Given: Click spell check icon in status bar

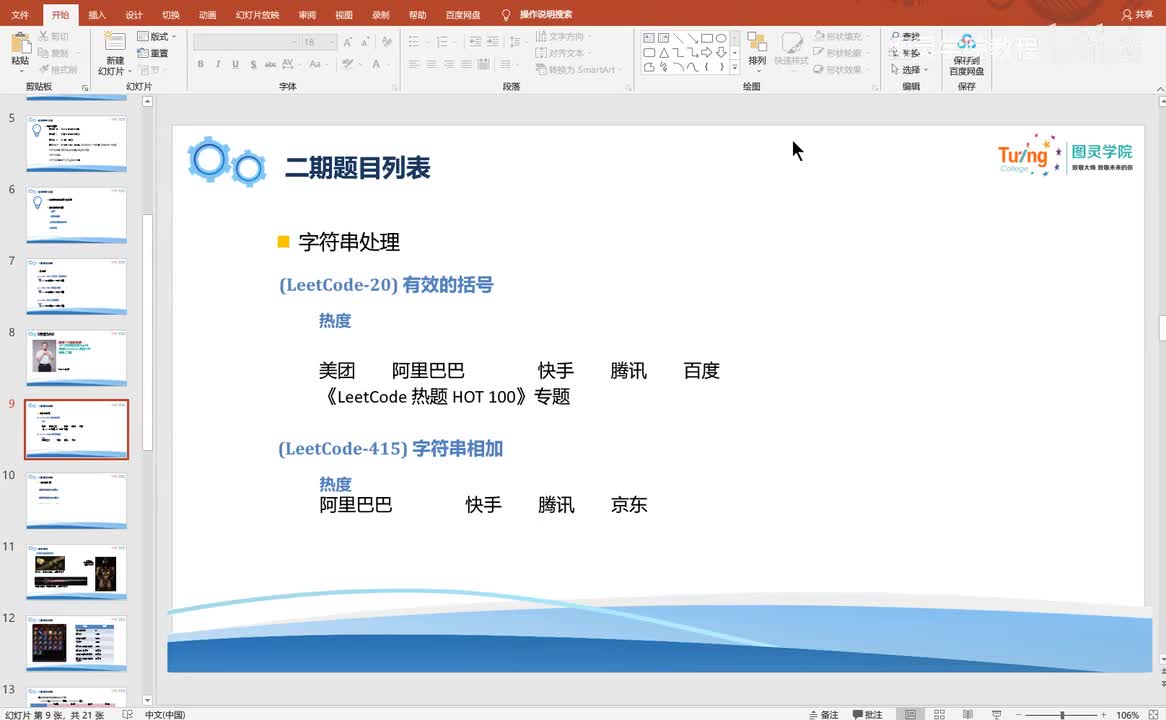Looking at the screenshot, I should pyautogui.click(x=127, y=714).
